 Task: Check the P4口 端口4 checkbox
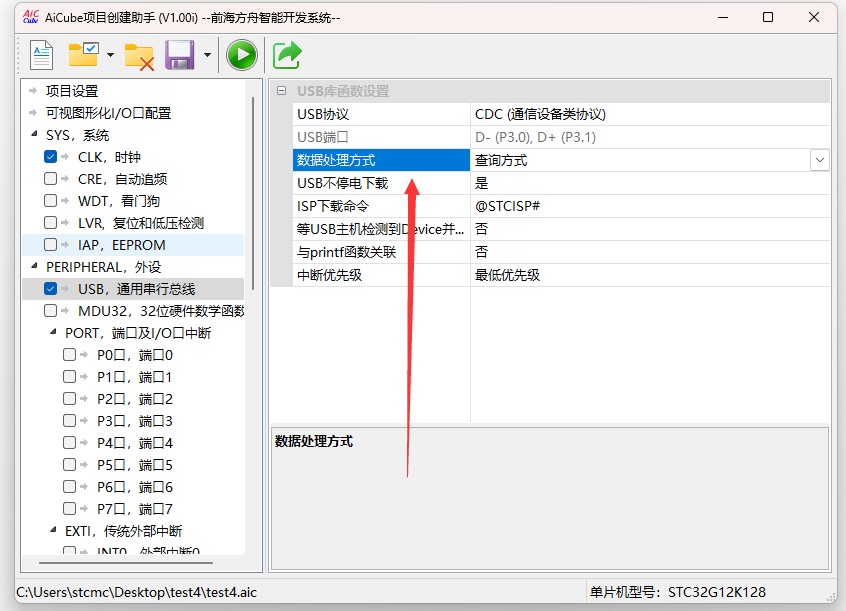(x=70, y=443)
